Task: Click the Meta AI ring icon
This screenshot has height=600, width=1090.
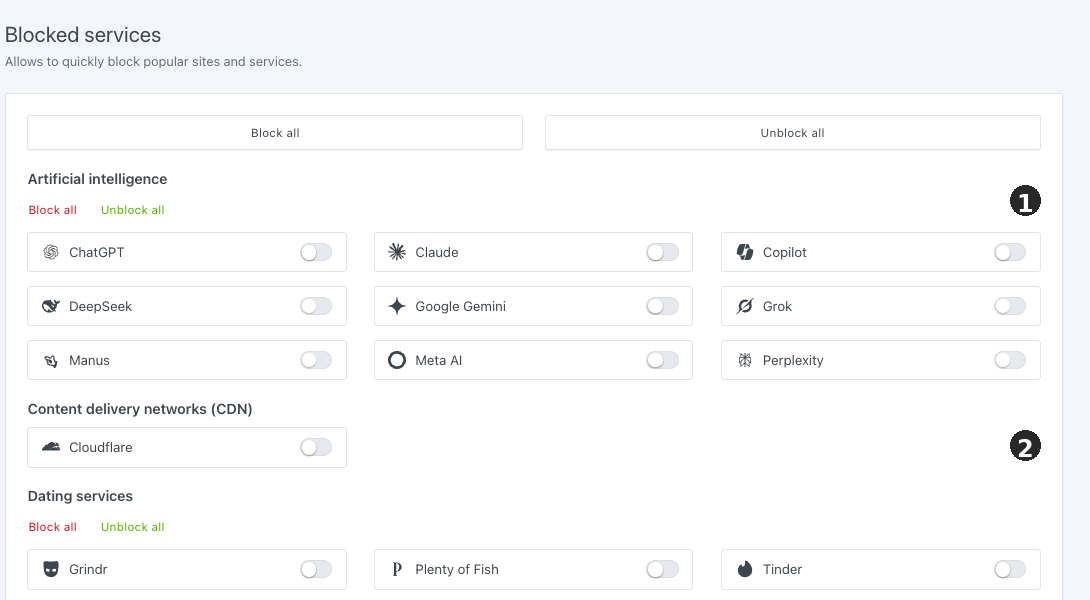Action: point(397,360)
